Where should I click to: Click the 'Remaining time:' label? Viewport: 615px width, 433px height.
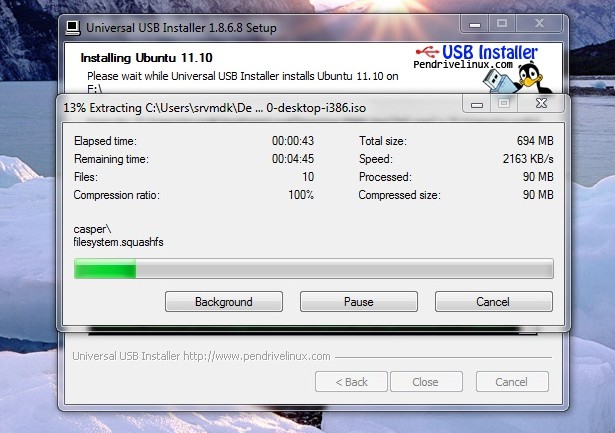[x=111, y=159]
